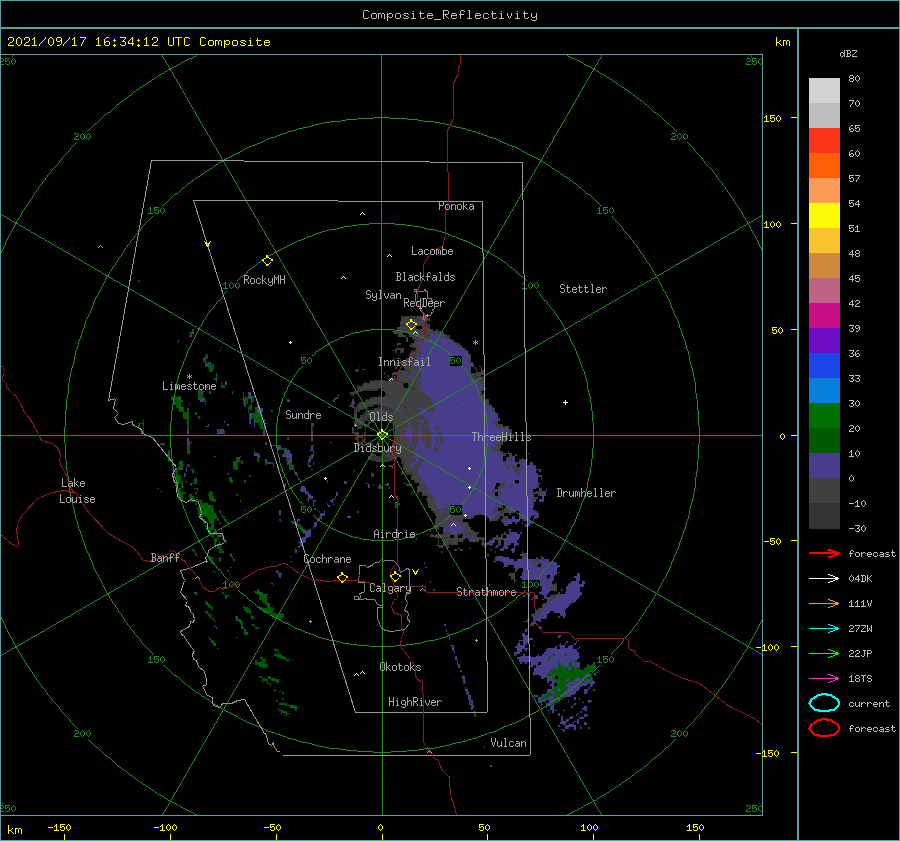Click the Drumheller city label

tap(586, 493)
